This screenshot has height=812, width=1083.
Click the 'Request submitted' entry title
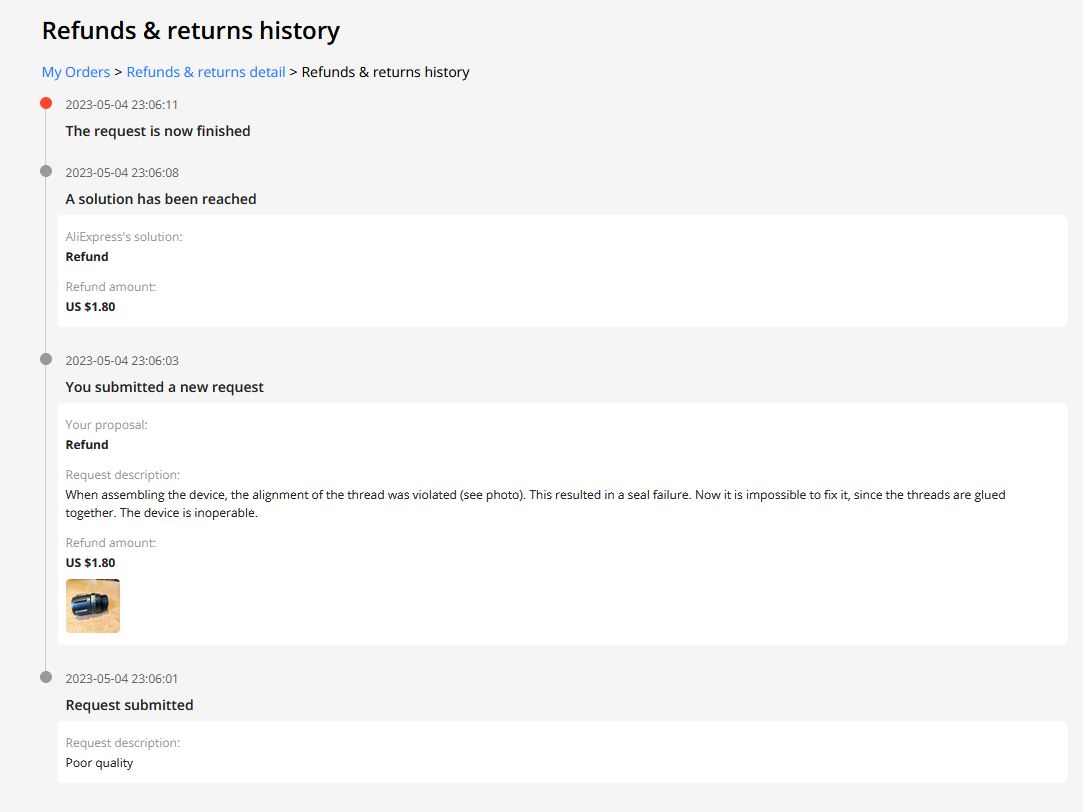130,705
